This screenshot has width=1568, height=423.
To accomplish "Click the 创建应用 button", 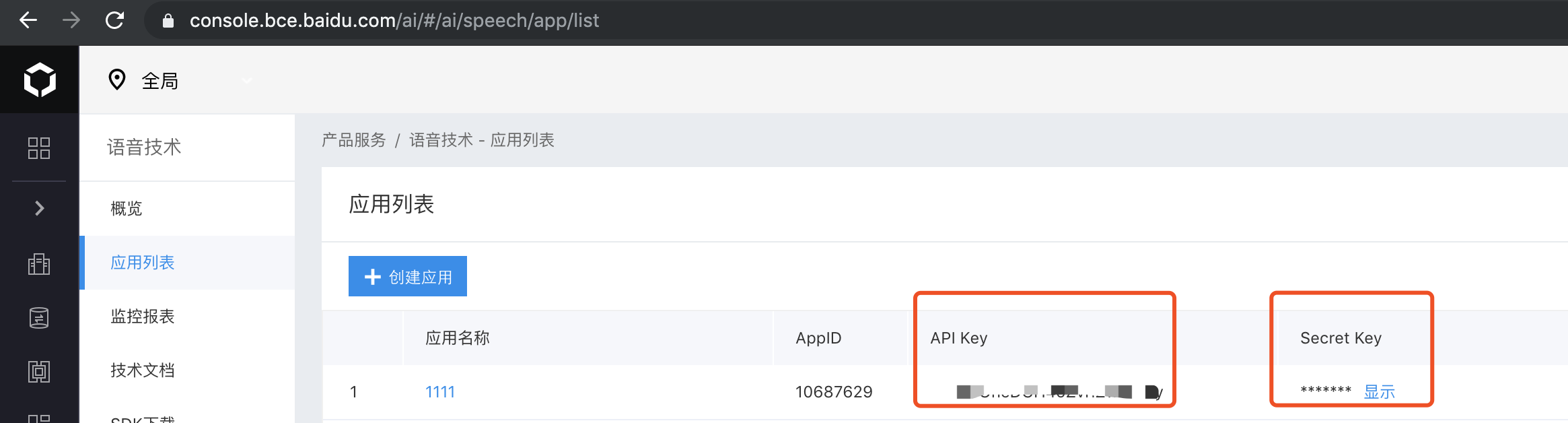I will pyautogui.click(x=408, y=276).
